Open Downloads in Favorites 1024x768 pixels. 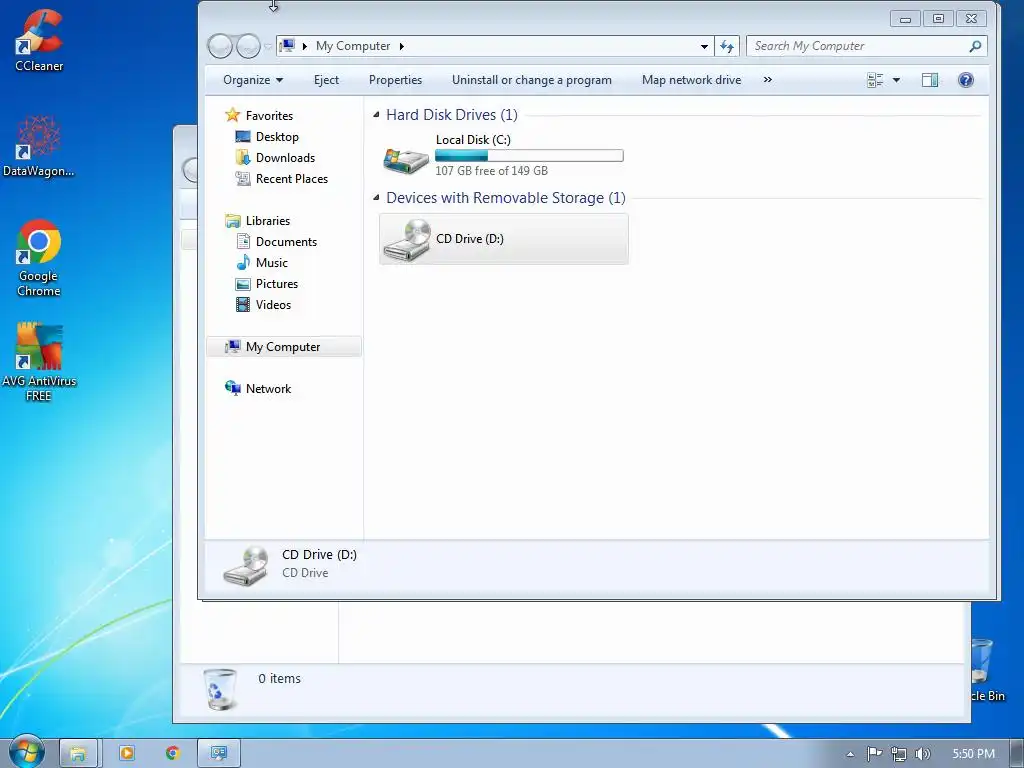[x=285, y=157]
